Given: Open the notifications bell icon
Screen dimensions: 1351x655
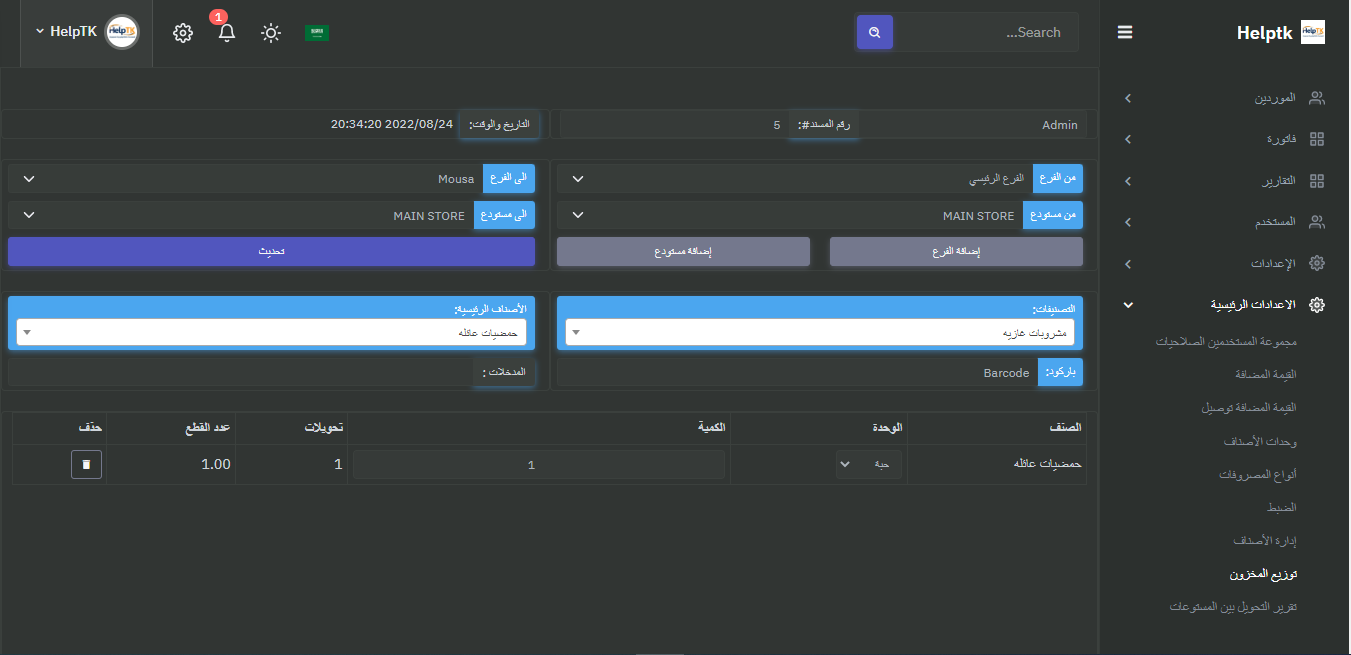Looking at the screenshot, I should pyautogui.click(x=227, y=32).
